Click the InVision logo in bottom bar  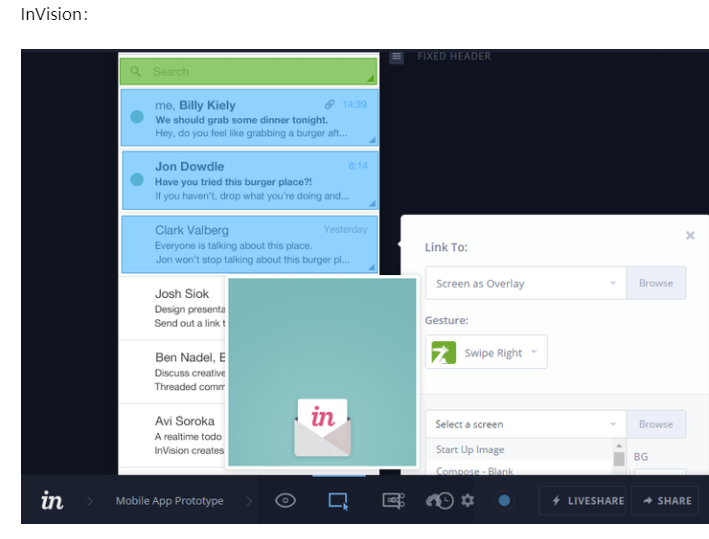click(x=52, y=501)
